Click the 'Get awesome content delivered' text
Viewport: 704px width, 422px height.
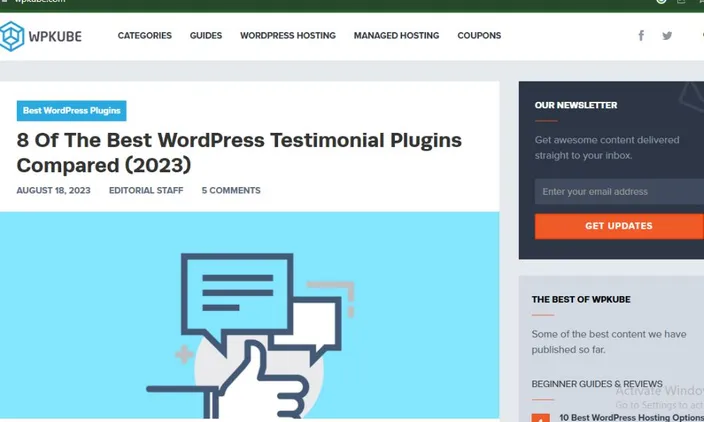pos(607,148)
